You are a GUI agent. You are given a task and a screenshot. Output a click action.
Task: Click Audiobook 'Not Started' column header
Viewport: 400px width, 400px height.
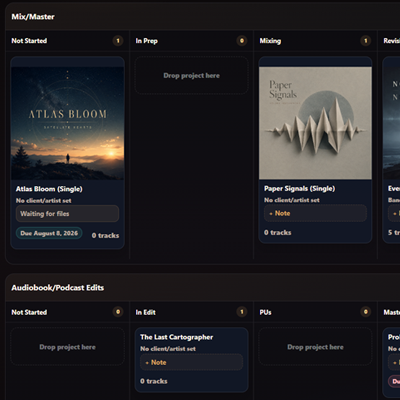point(29,312)
